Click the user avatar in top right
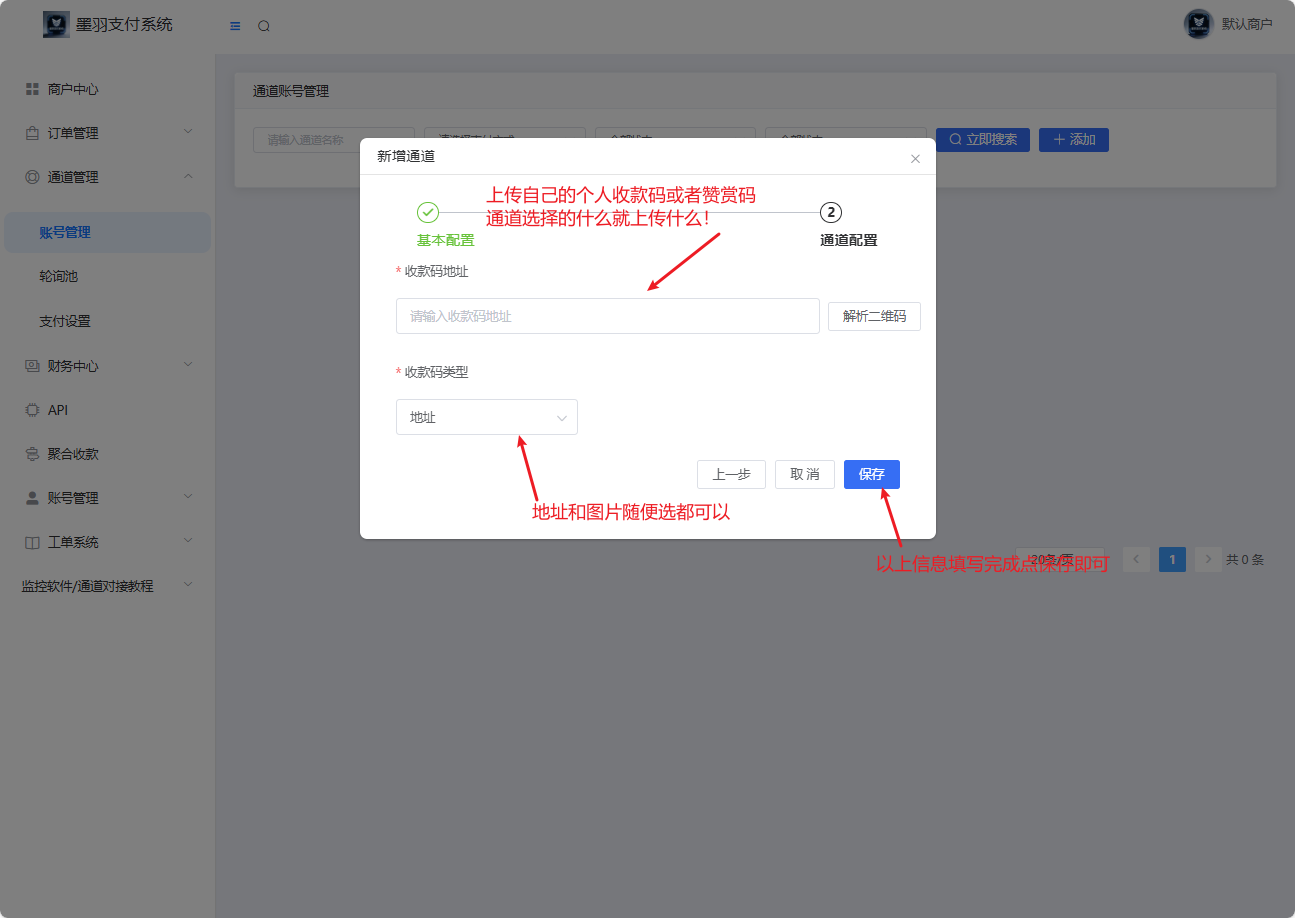 tap(1197, 24)
